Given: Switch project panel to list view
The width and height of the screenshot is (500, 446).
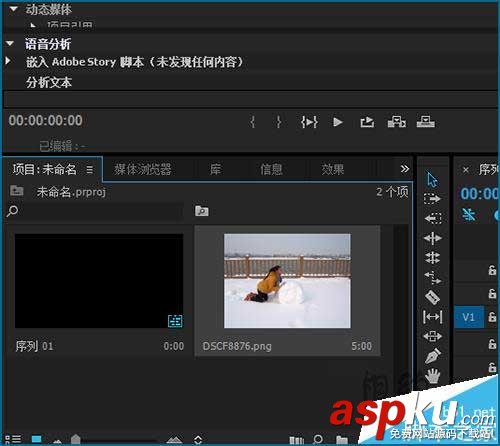Looking at the screenshot, I should (13, 439).
